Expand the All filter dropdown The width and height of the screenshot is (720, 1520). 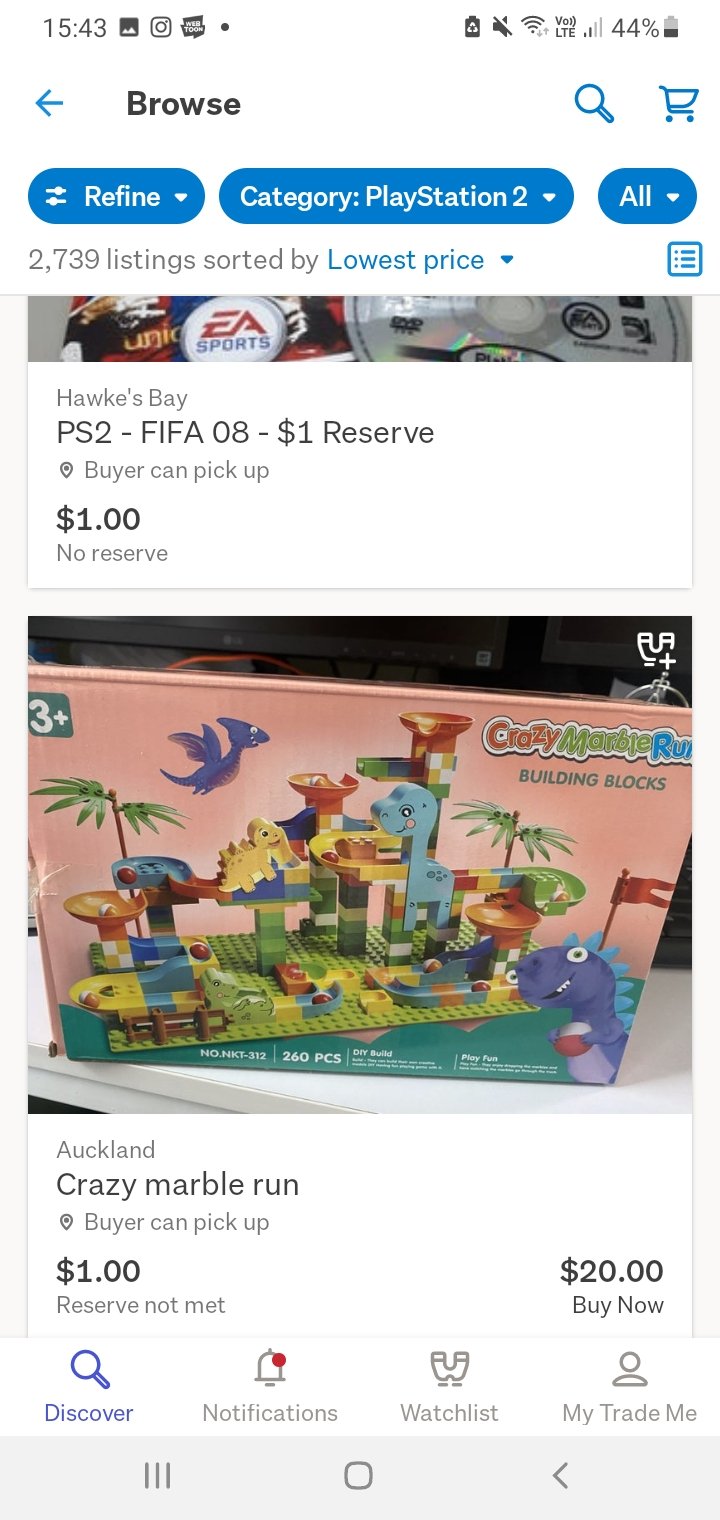pos(647,196)
